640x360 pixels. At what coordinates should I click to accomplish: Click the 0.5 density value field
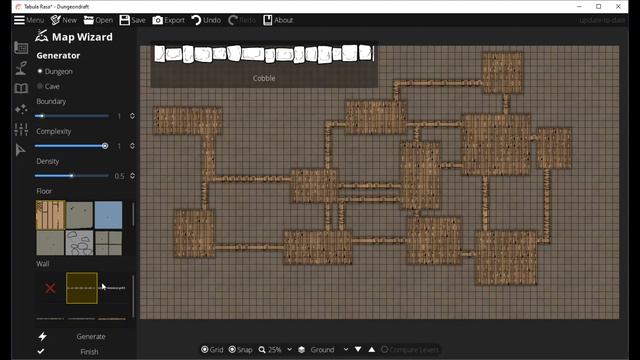pyautogui.click(x=119, y=176)
